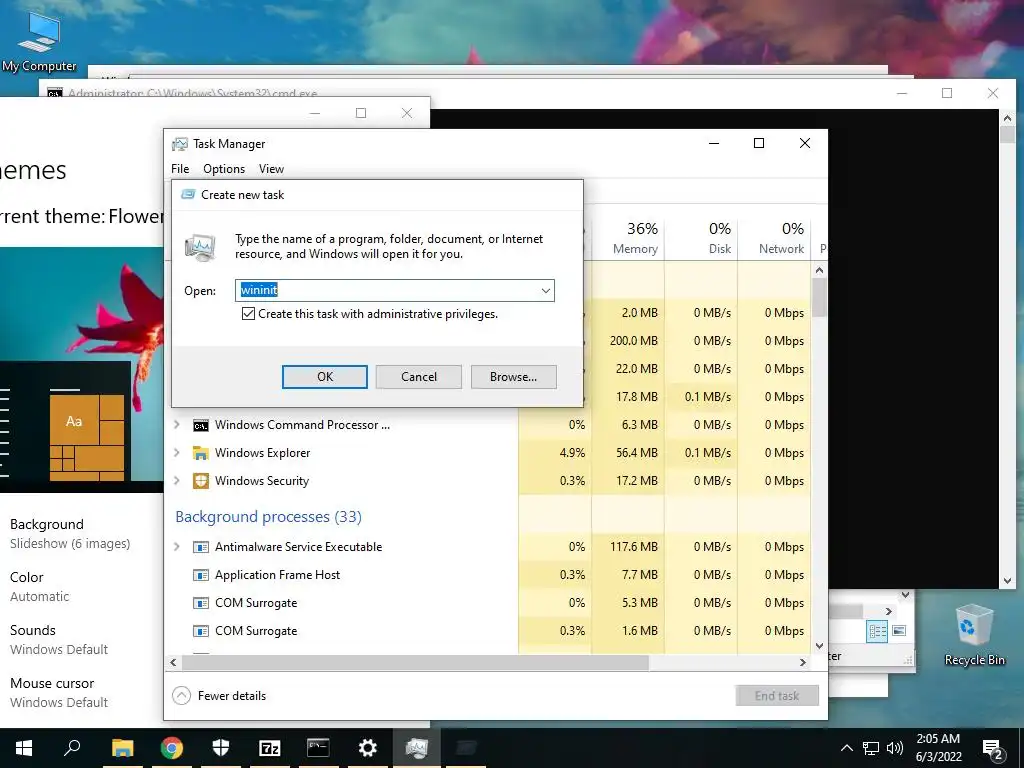Cancel the Create new task dialog

tap(419, 377)
